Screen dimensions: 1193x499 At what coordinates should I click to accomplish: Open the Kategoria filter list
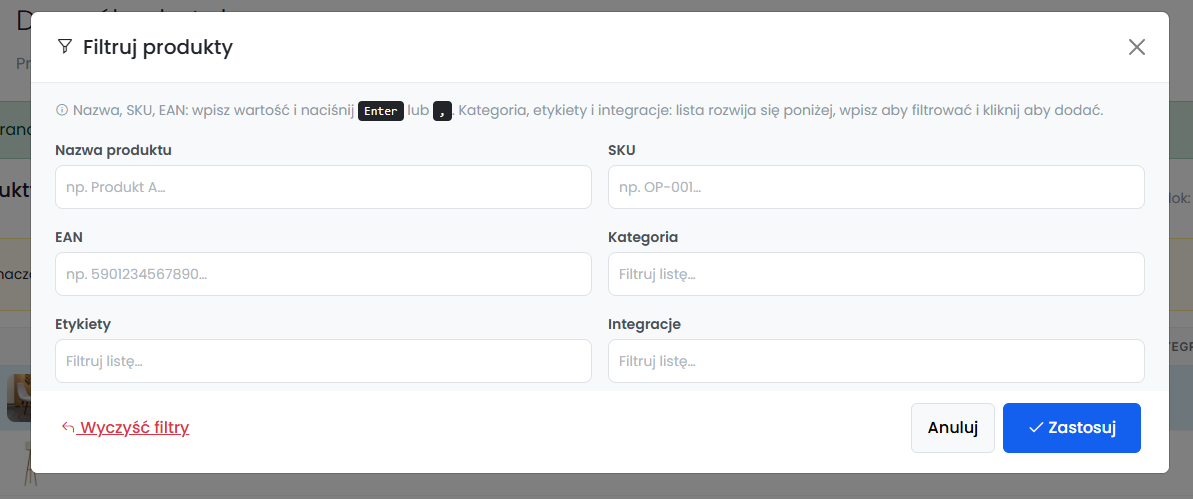[876, 274]
